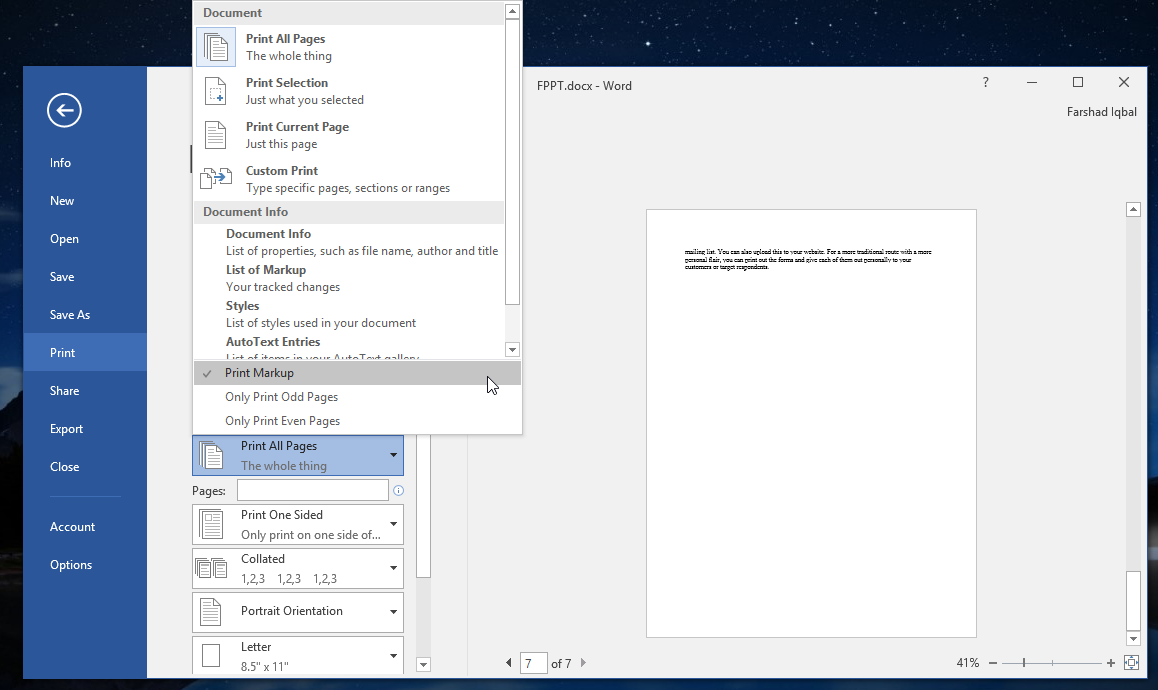Choose the Print Selection icon
1158x690 pixels.
[216, 91]
